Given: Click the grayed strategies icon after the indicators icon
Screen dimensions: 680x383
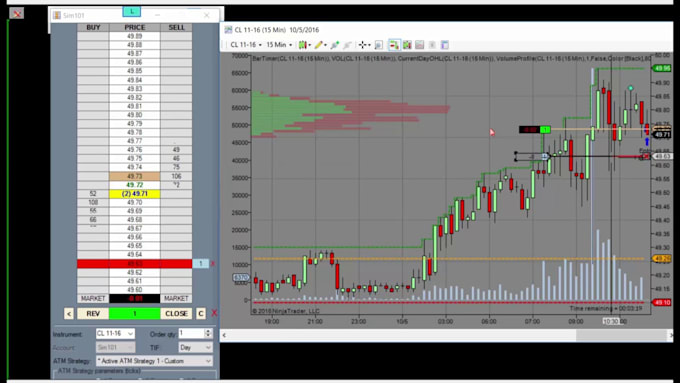Looking at the screenshot, I should pos(347,45).
